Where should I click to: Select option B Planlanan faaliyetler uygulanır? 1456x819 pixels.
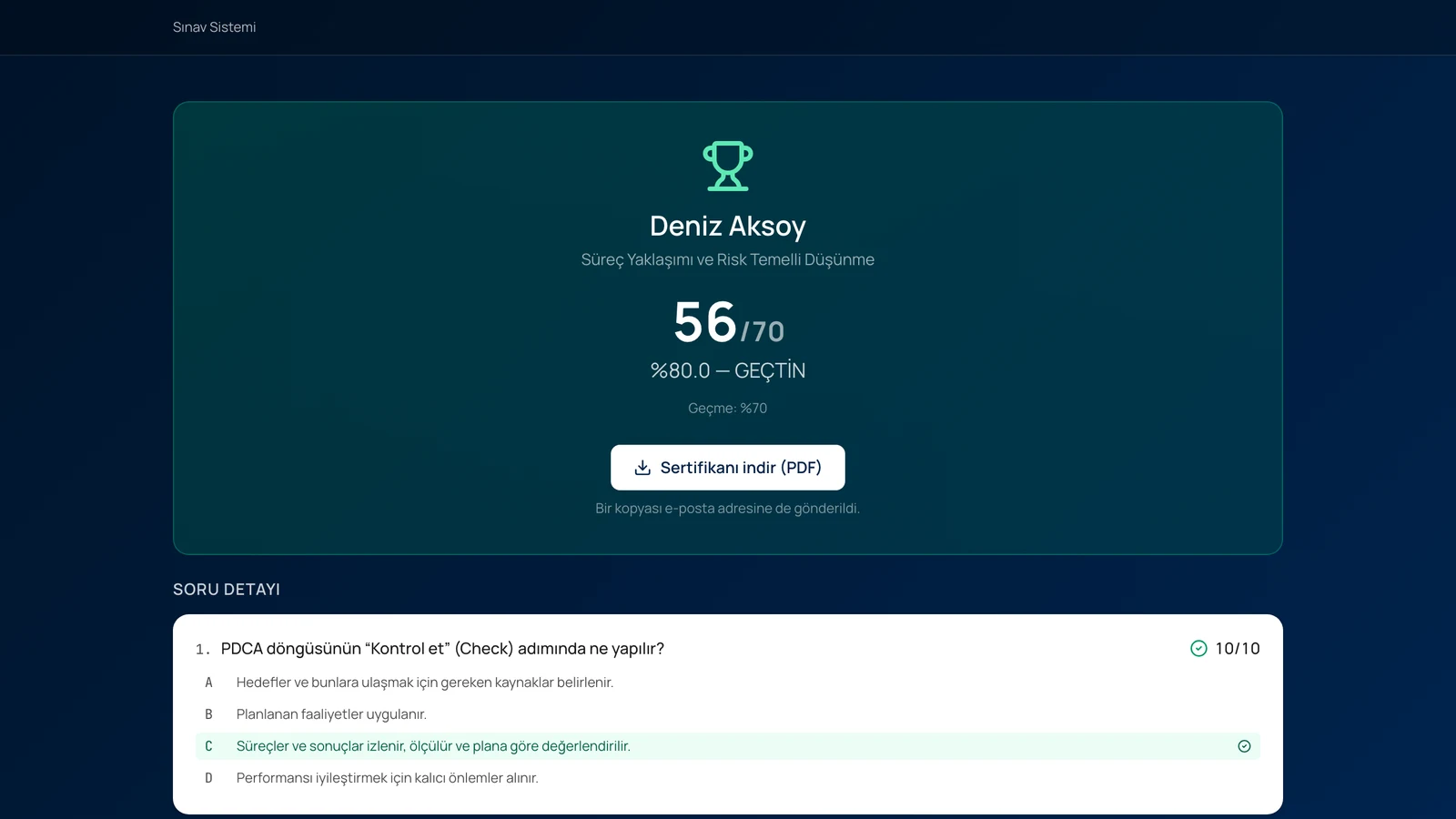click(x=728, y=714)
